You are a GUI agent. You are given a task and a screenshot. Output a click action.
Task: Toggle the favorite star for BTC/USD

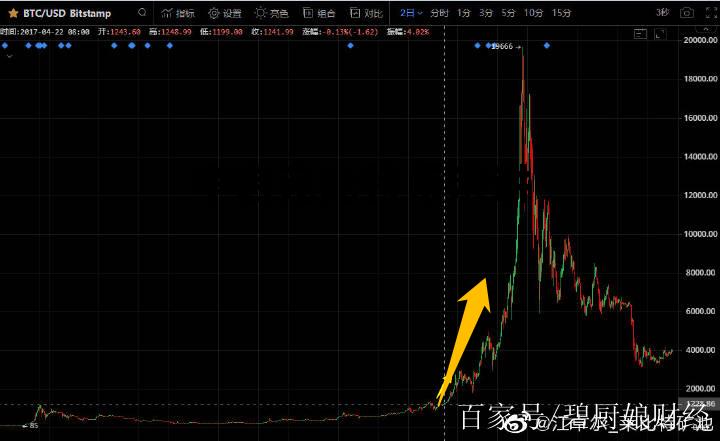(x=13, y=13)
